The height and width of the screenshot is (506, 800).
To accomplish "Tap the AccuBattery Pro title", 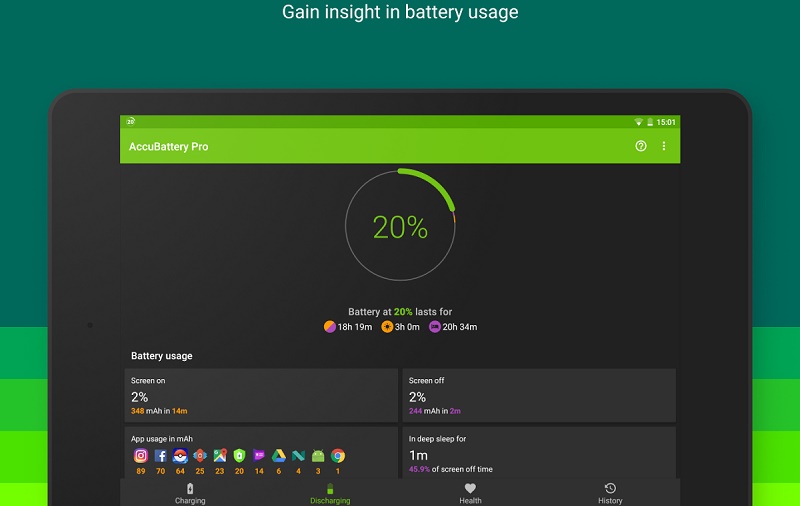I will (168, 146).
